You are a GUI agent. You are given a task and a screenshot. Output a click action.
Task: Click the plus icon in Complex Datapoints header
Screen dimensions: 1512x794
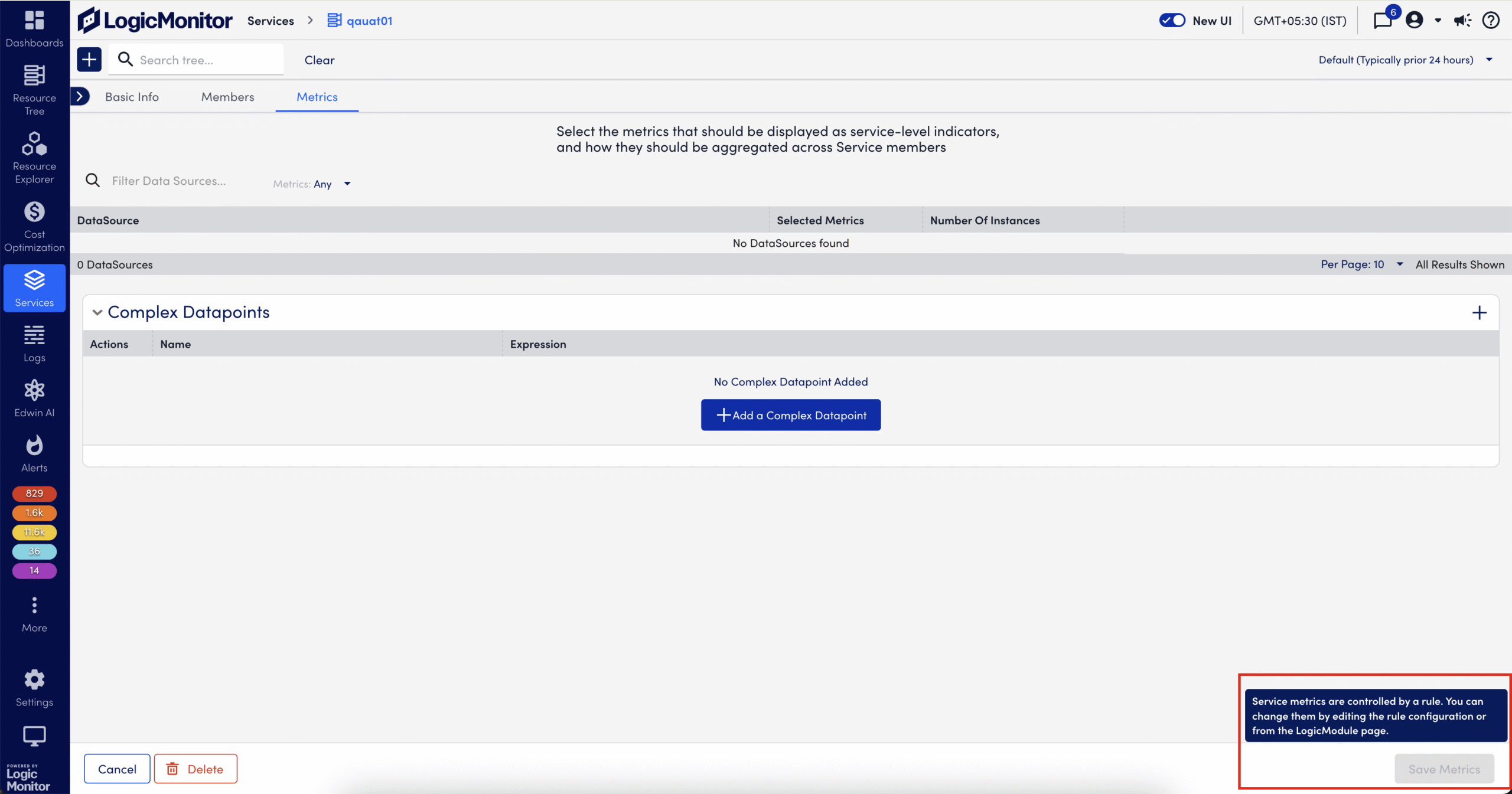[x=1479, y=312]
